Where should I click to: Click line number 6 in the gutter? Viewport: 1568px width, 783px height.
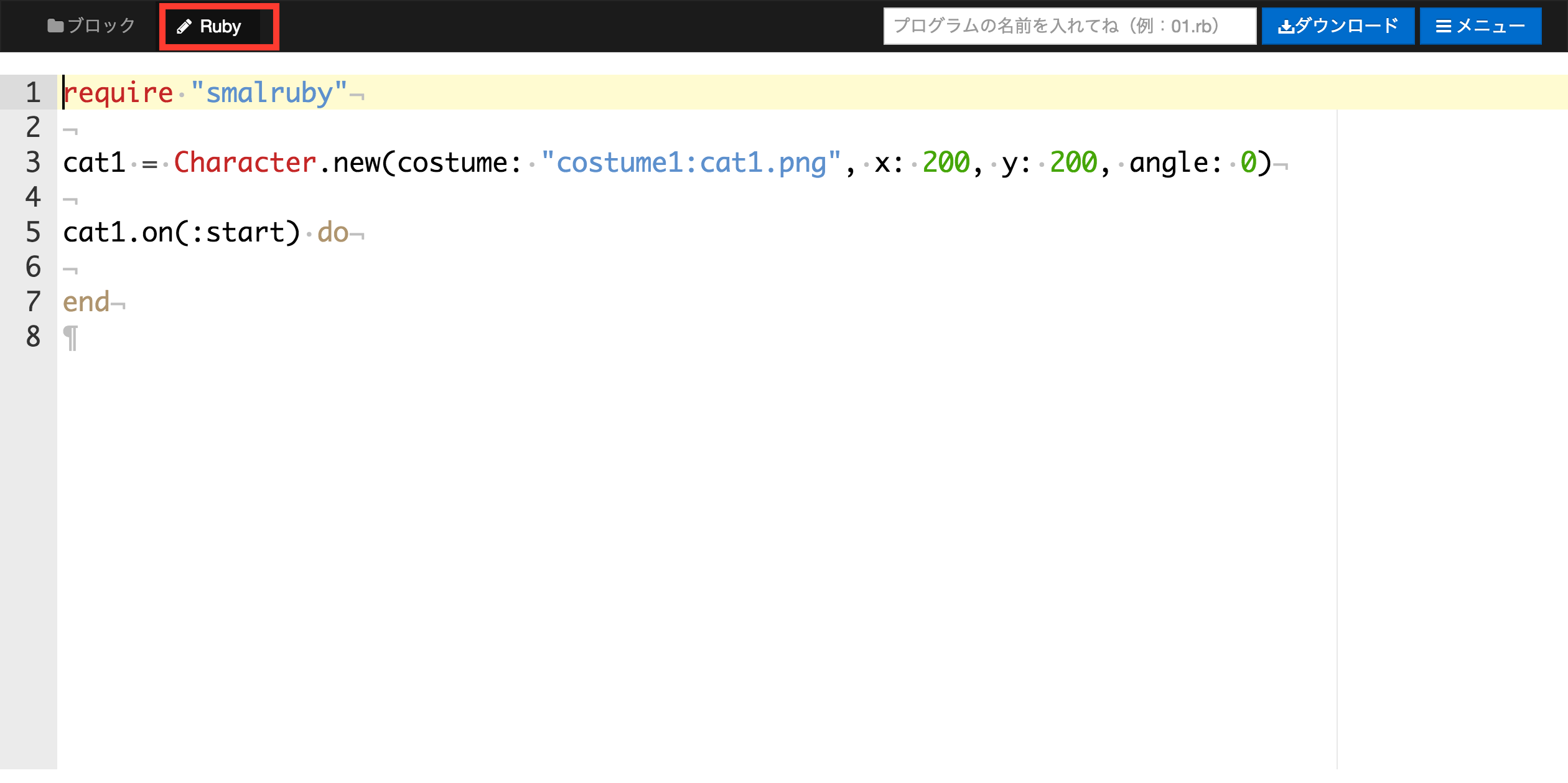33,267
